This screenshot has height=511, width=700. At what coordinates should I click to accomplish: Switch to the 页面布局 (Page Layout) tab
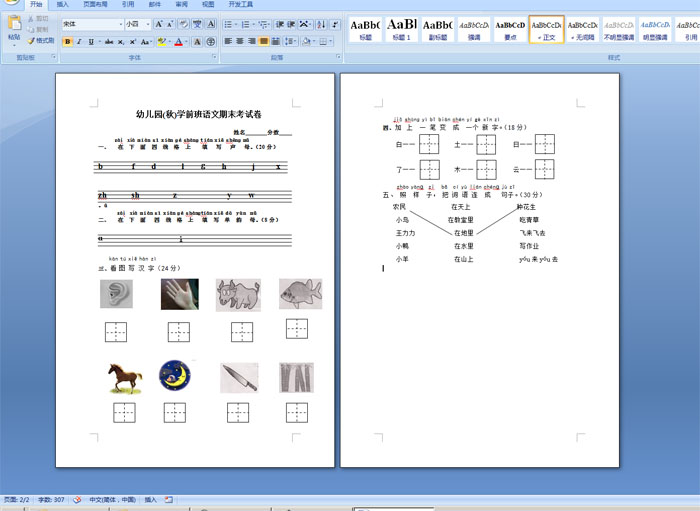(x=95, y=4)
